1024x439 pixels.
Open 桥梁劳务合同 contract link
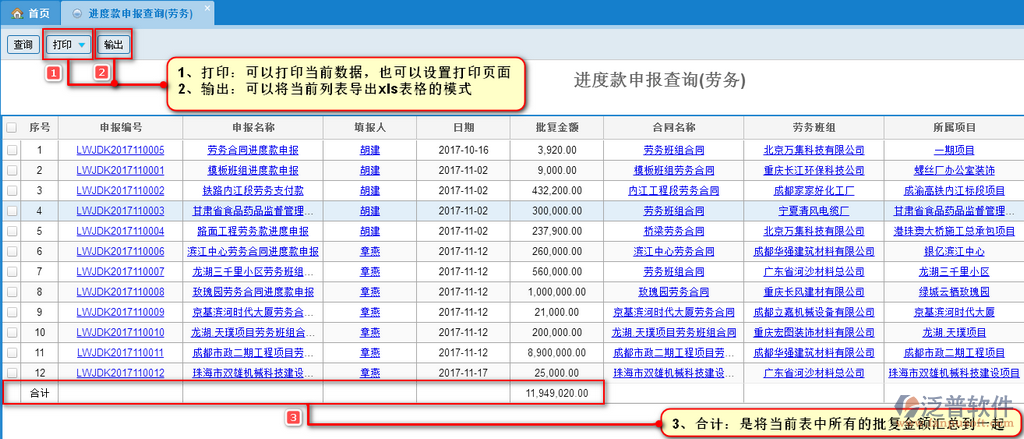[x=674, y=231]
